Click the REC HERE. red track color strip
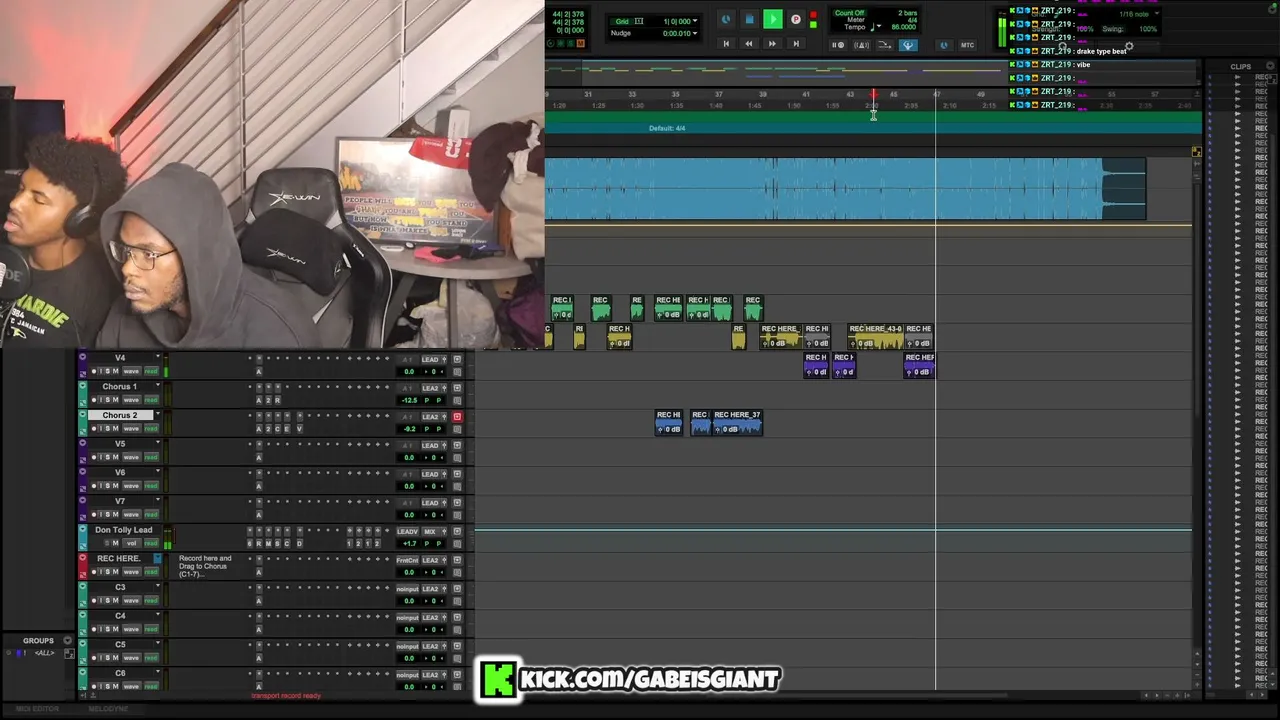1280x720 pixels. point(82,565)
